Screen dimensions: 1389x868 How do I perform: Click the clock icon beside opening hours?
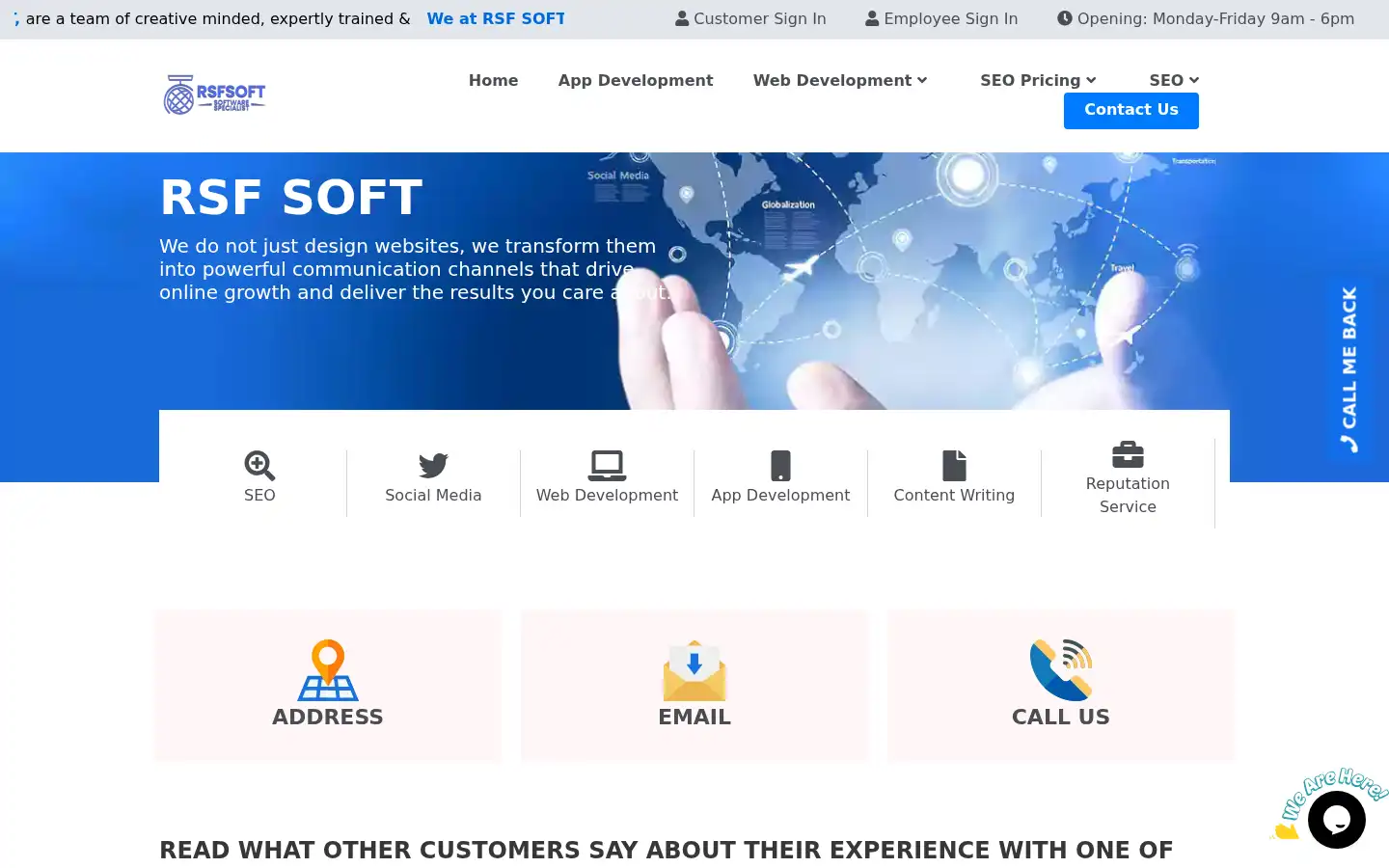click(1065, 18)
